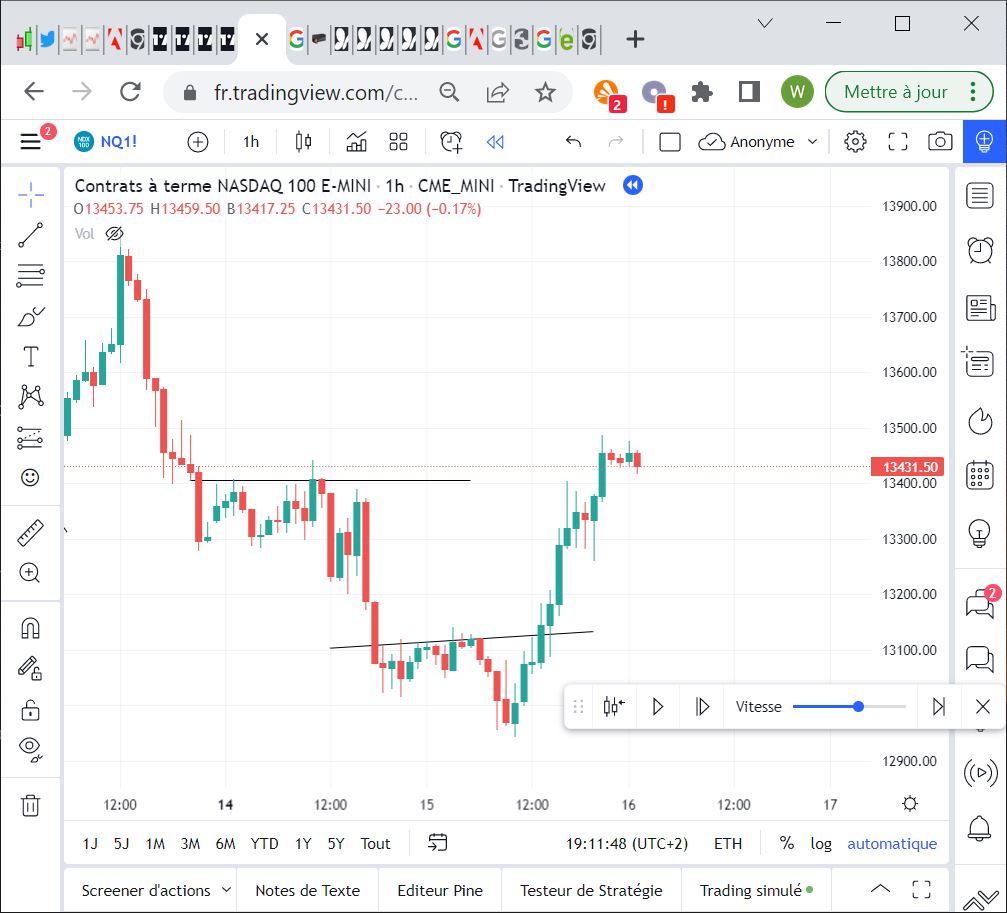Screen dimensions: 1007x913
Task: Toggle bar replay mode in toolbar
Action: click(495, 141)
